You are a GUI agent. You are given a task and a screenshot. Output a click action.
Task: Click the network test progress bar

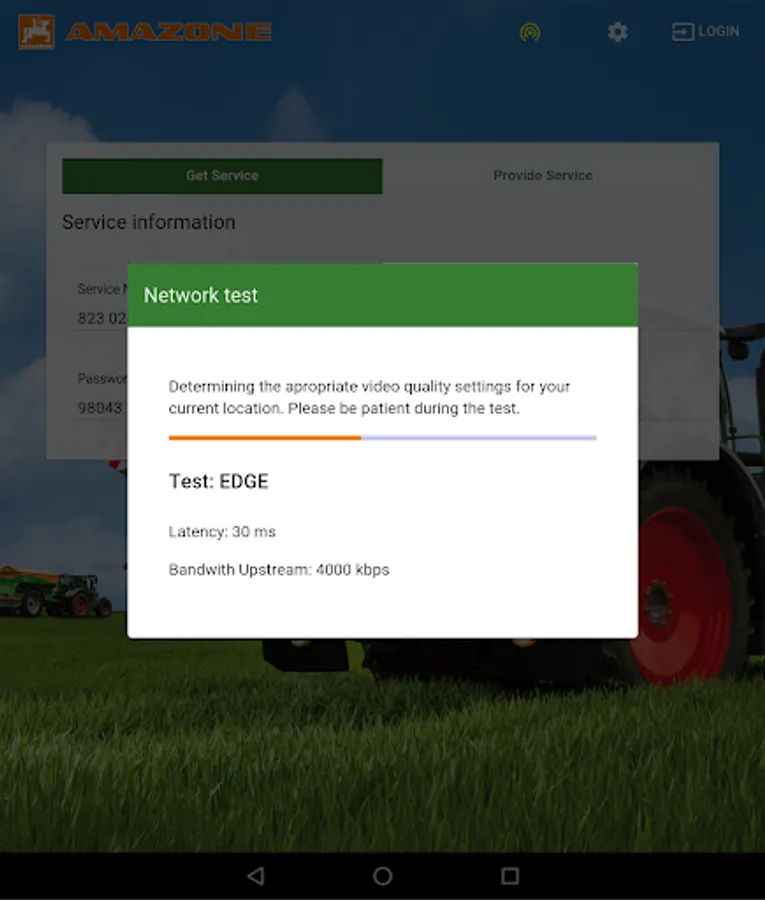coord(383,438)
